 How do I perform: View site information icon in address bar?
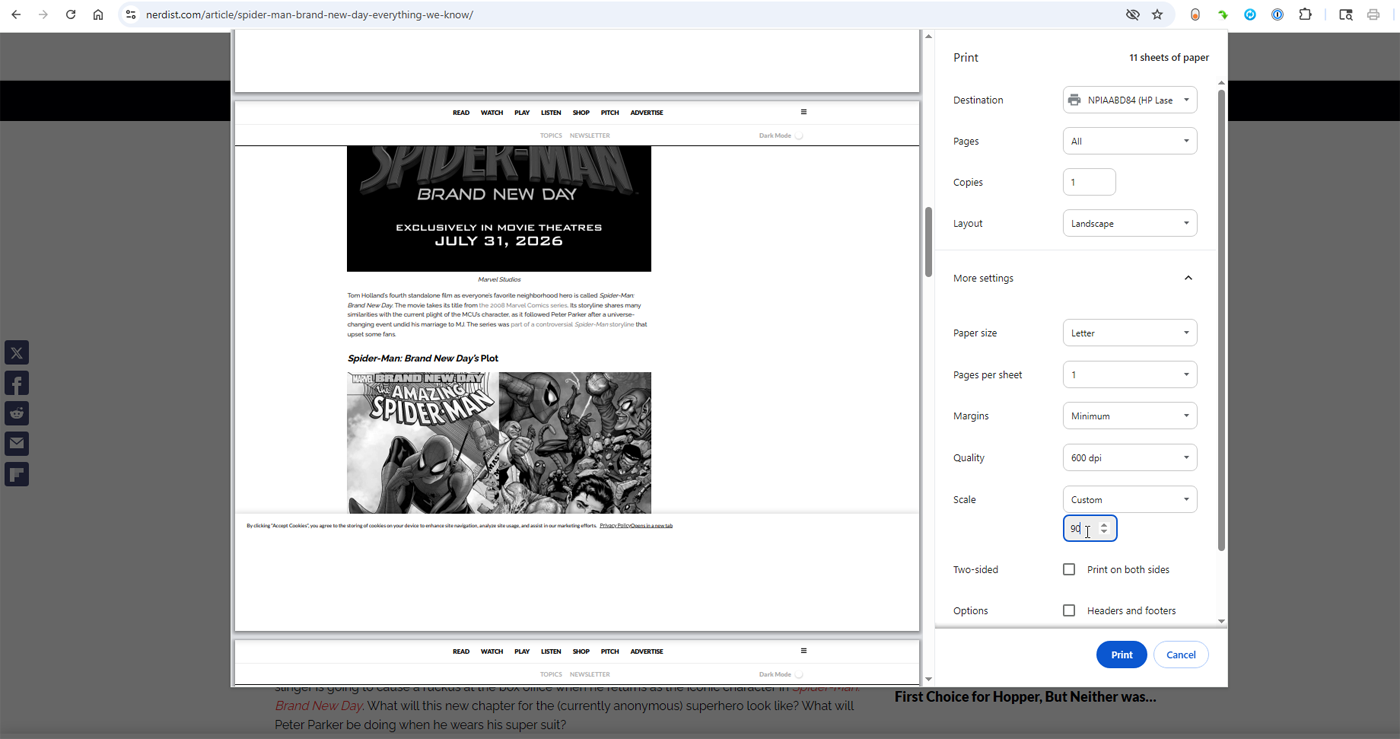(130, 15)
